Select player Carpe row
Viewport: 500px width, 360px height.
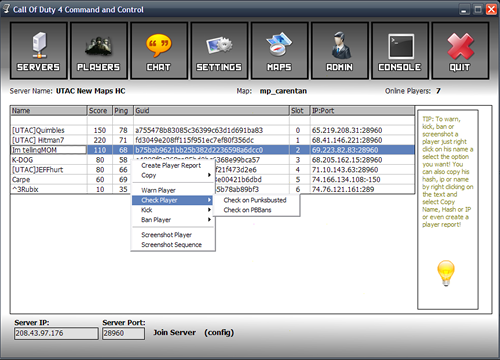pyautogui.click(x=213, y=179)
